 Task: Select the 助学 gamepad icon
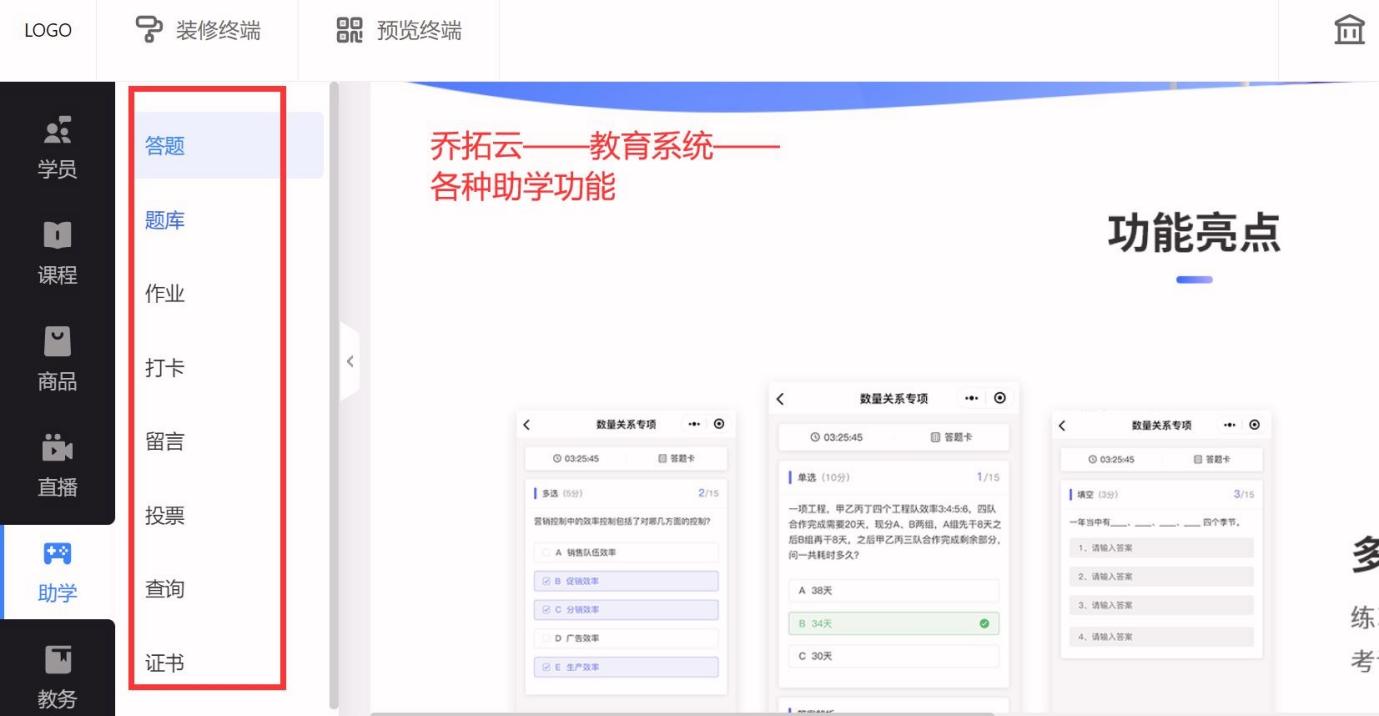point(57,554)
